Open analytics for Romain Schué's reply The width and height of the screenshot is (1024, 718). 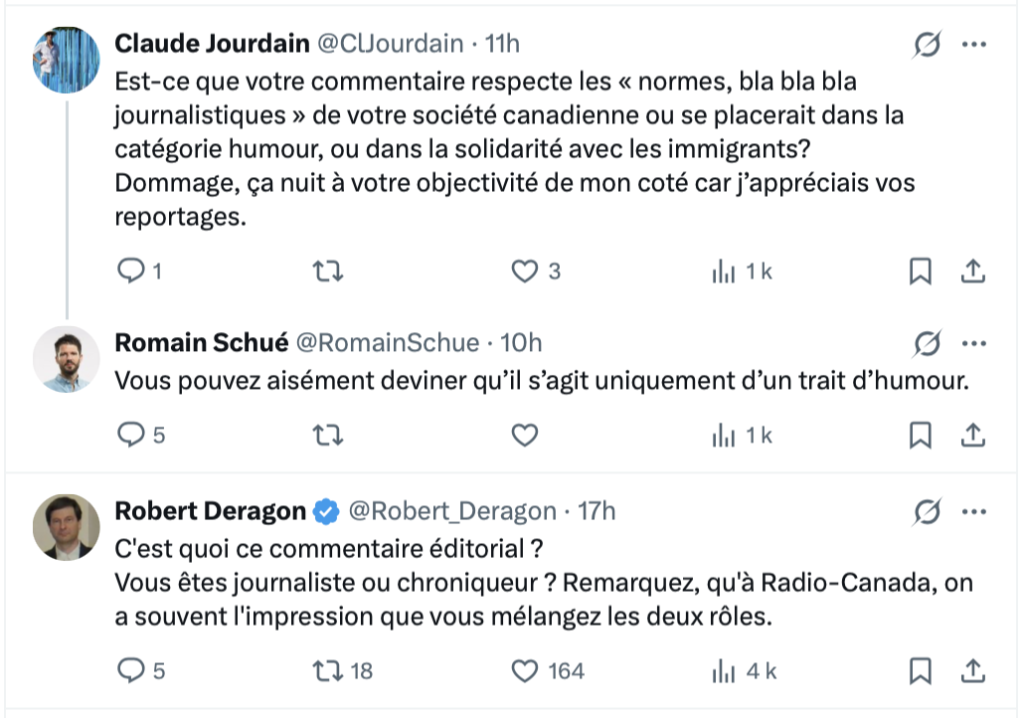coord(724,435)
